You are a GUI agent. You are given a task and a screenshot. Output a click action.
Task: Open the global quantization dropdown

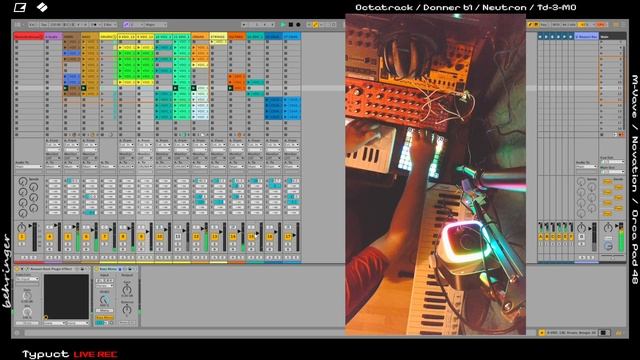point(109,24)
